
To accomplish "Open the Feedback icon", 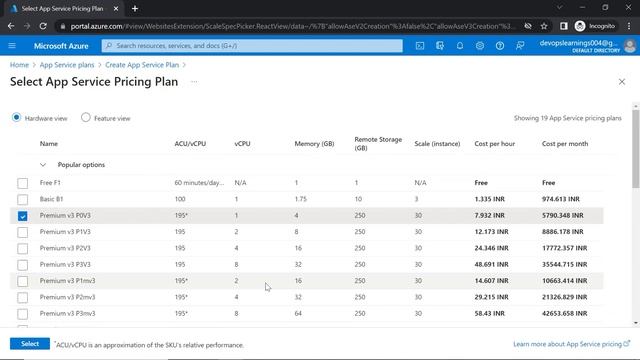I will [x=520, y=46].
